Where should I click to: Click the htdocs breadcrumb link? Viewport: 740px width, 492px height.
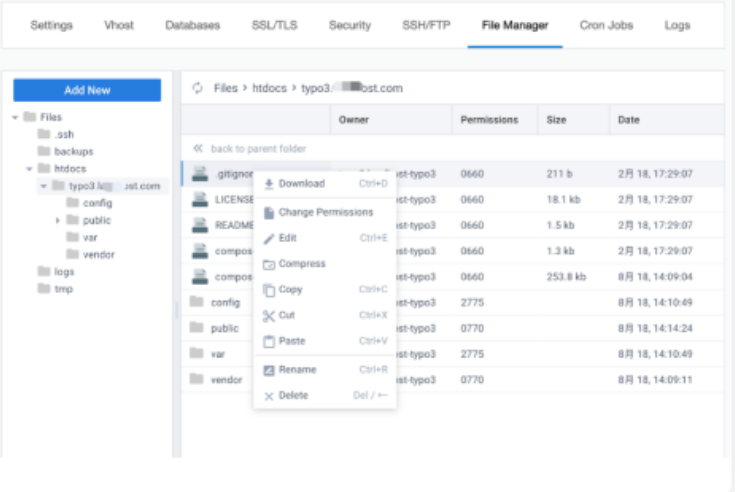(270, 88)
